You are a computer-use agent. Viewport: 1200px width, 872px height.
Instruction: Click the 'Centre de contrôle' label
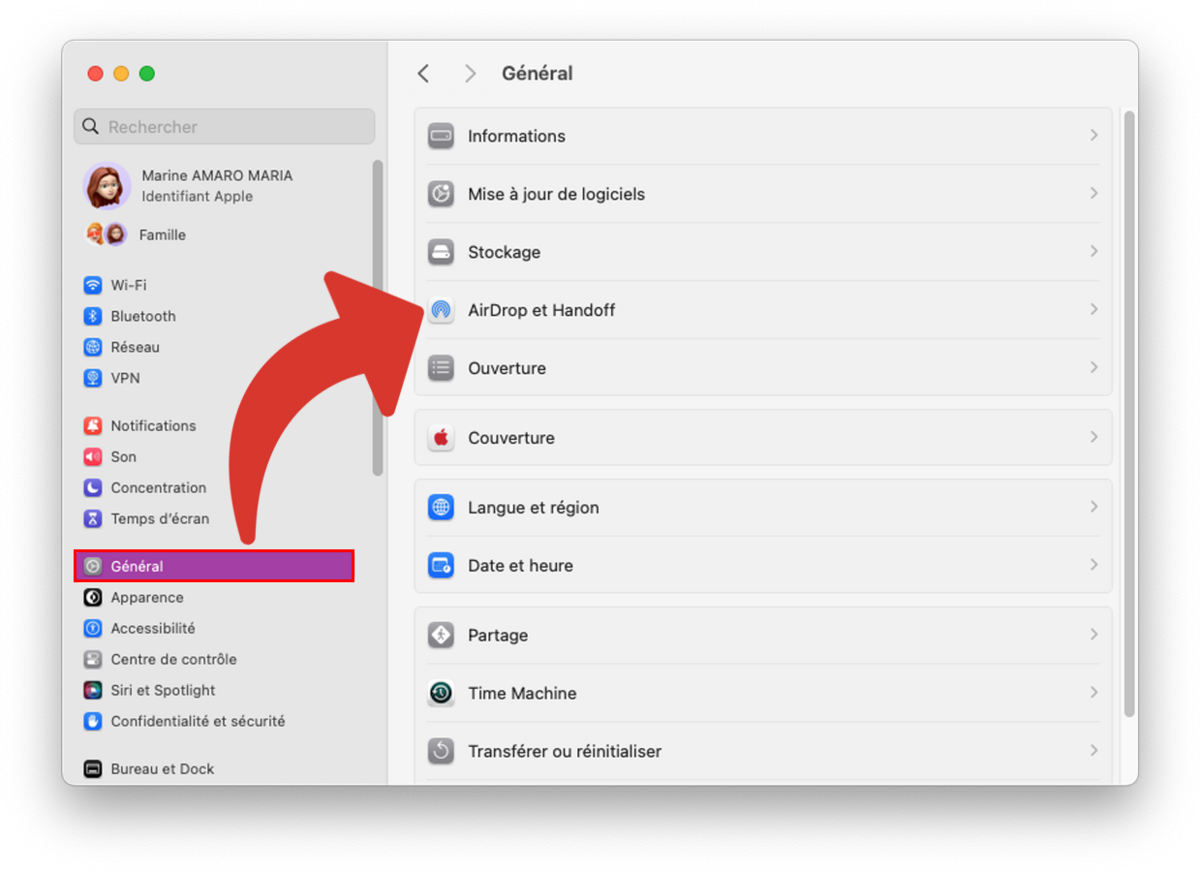174,660
